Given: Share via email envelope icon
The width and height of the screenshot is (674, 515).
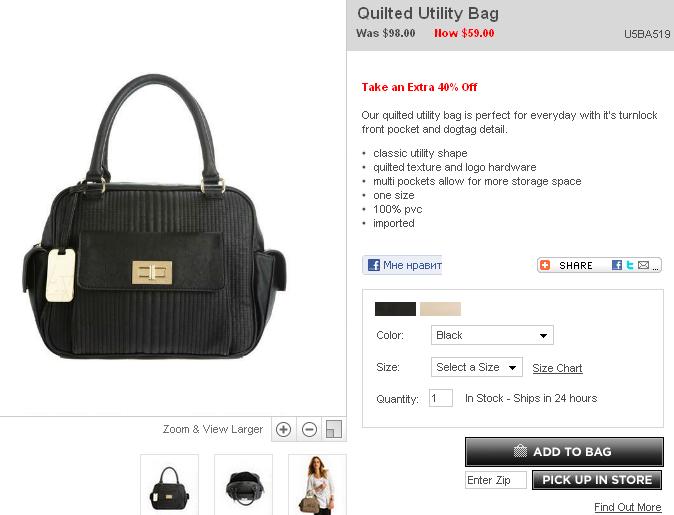Looking at the screenshot, I should (643, 265).
